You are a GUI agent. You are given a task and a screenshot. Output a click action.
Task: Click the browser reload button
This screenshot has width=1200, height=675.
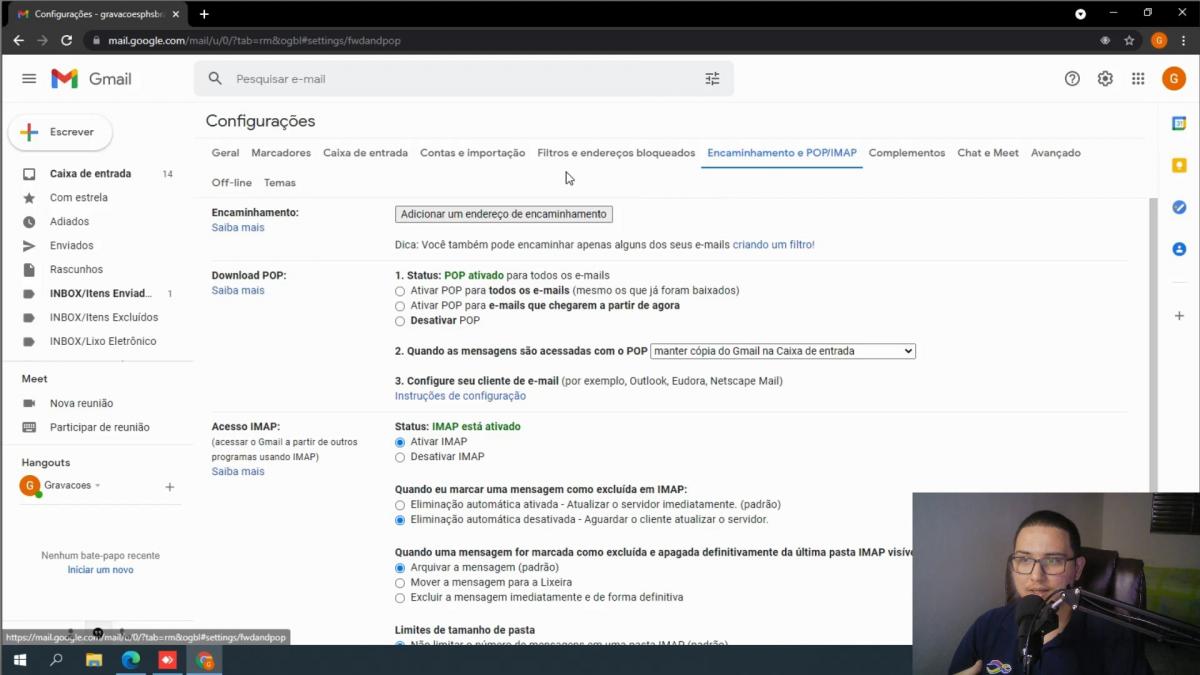[x=66, y=41]
